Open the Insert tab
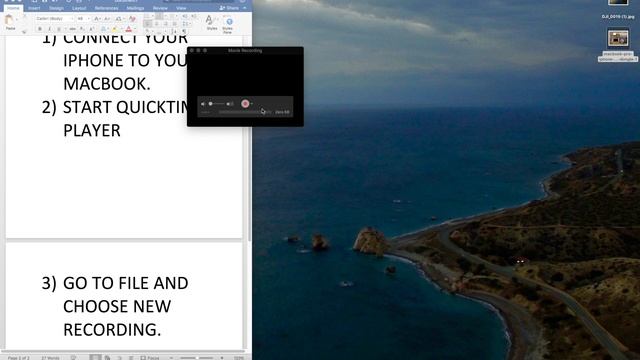This screenshot has height=360, width=640. 34,8
